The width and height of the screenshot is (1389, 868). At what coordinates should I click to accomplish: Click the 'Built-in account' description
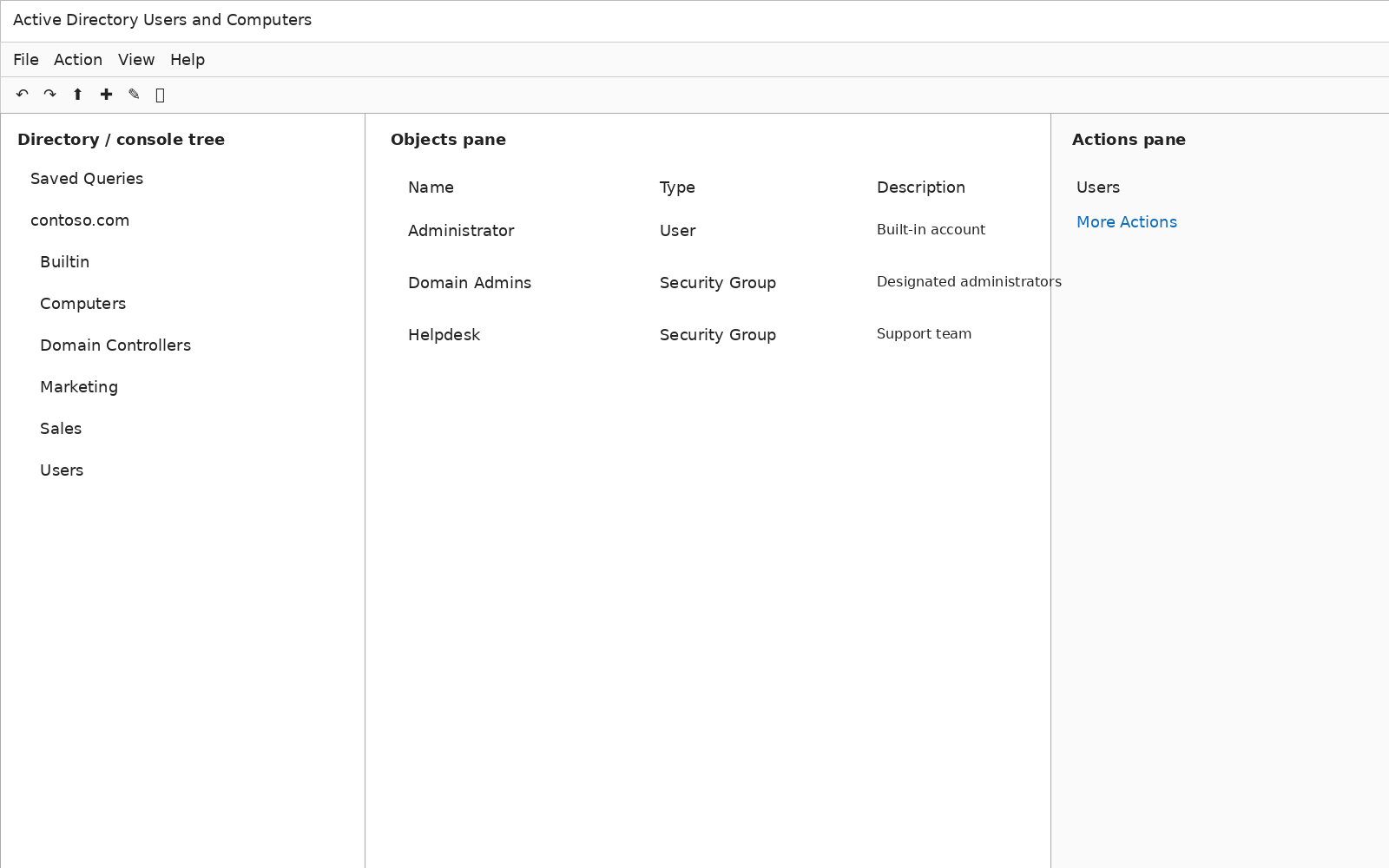pos(931,230)
